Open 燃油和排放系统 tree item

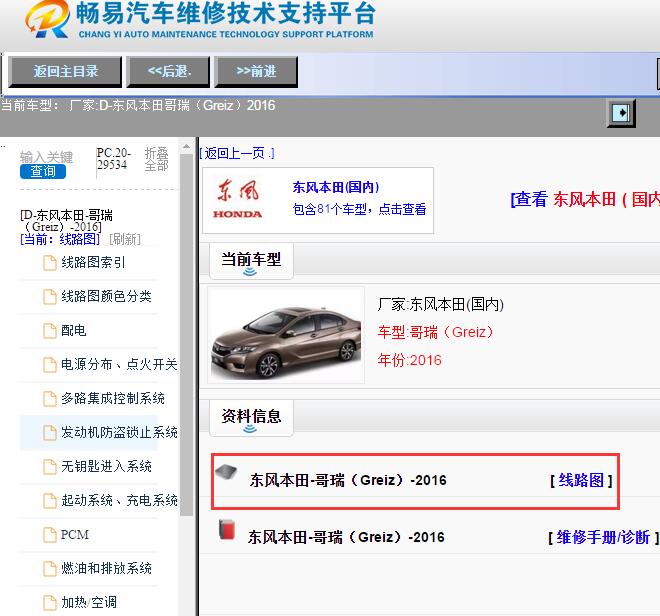point(106,568)
